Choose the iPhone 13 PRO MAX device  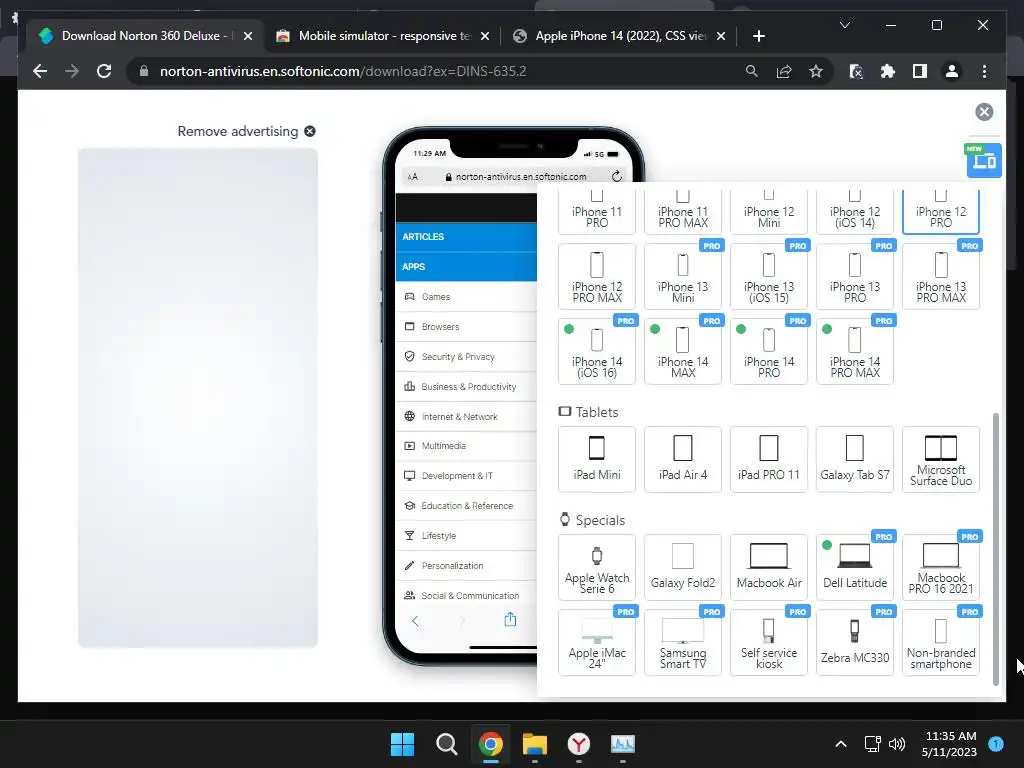click(x=940, y=276)
